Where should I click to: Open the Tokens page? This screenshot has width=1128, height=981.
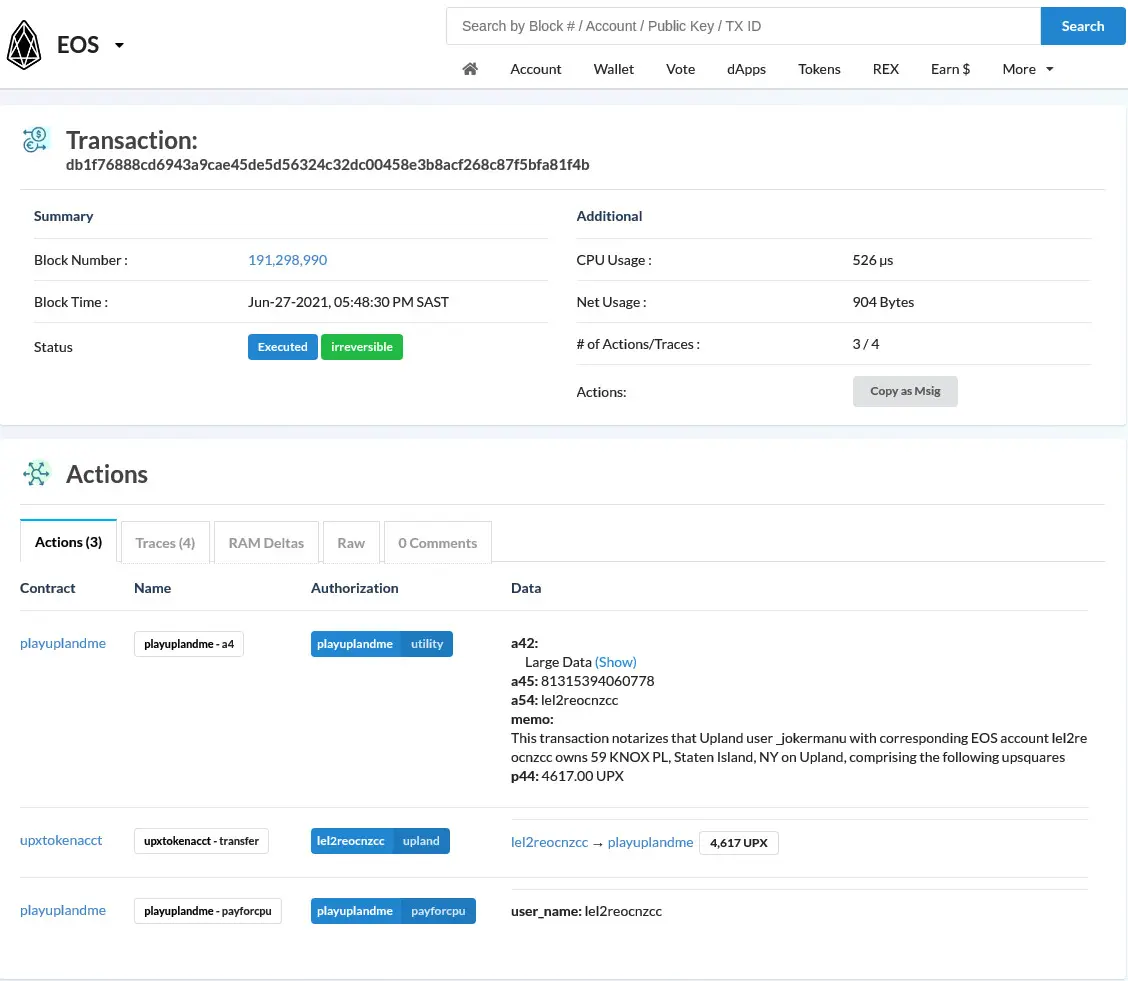click(x=819, y=69)
